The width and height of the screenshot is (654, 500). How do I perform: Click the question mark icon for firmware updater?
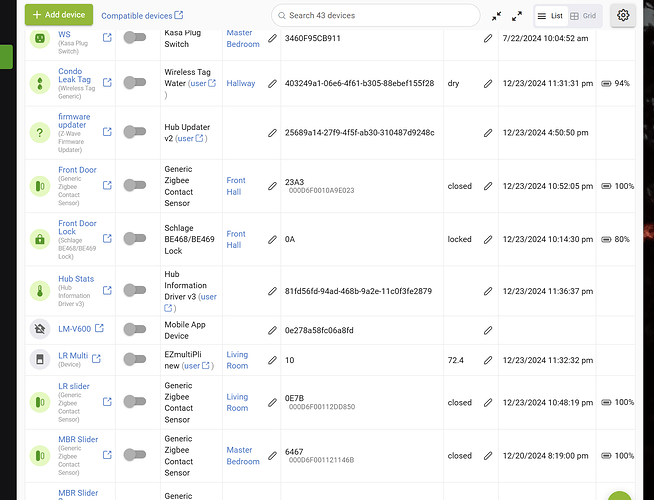click(x=40, y=132)
